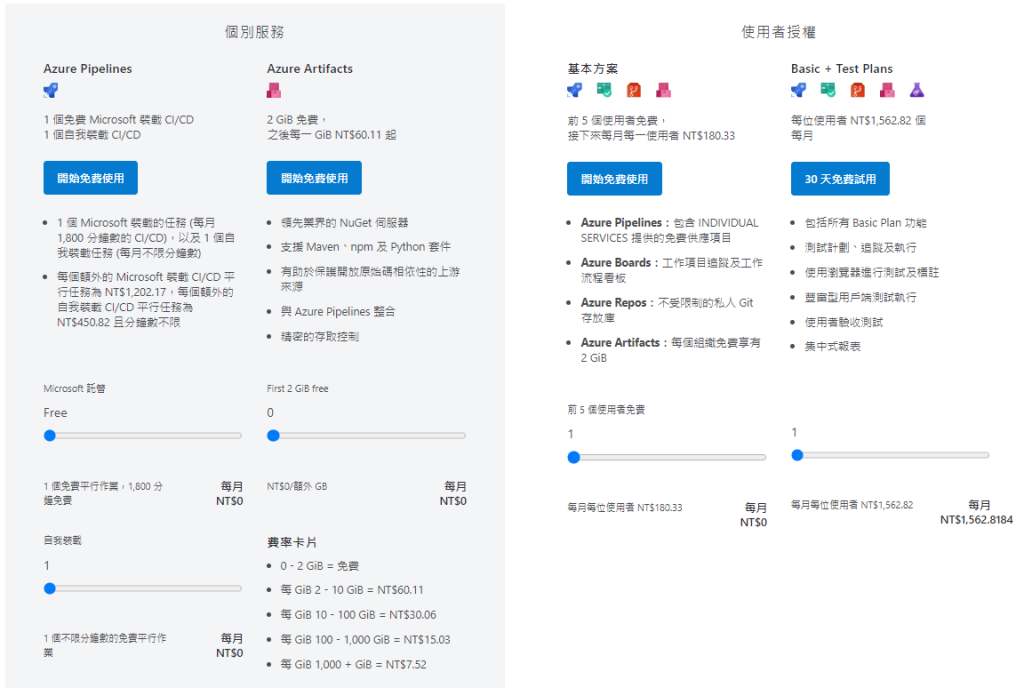Click rate row 0 - 2 GiB = 免費
Viewport: 1024px width, 688px height.
[319, 566]
